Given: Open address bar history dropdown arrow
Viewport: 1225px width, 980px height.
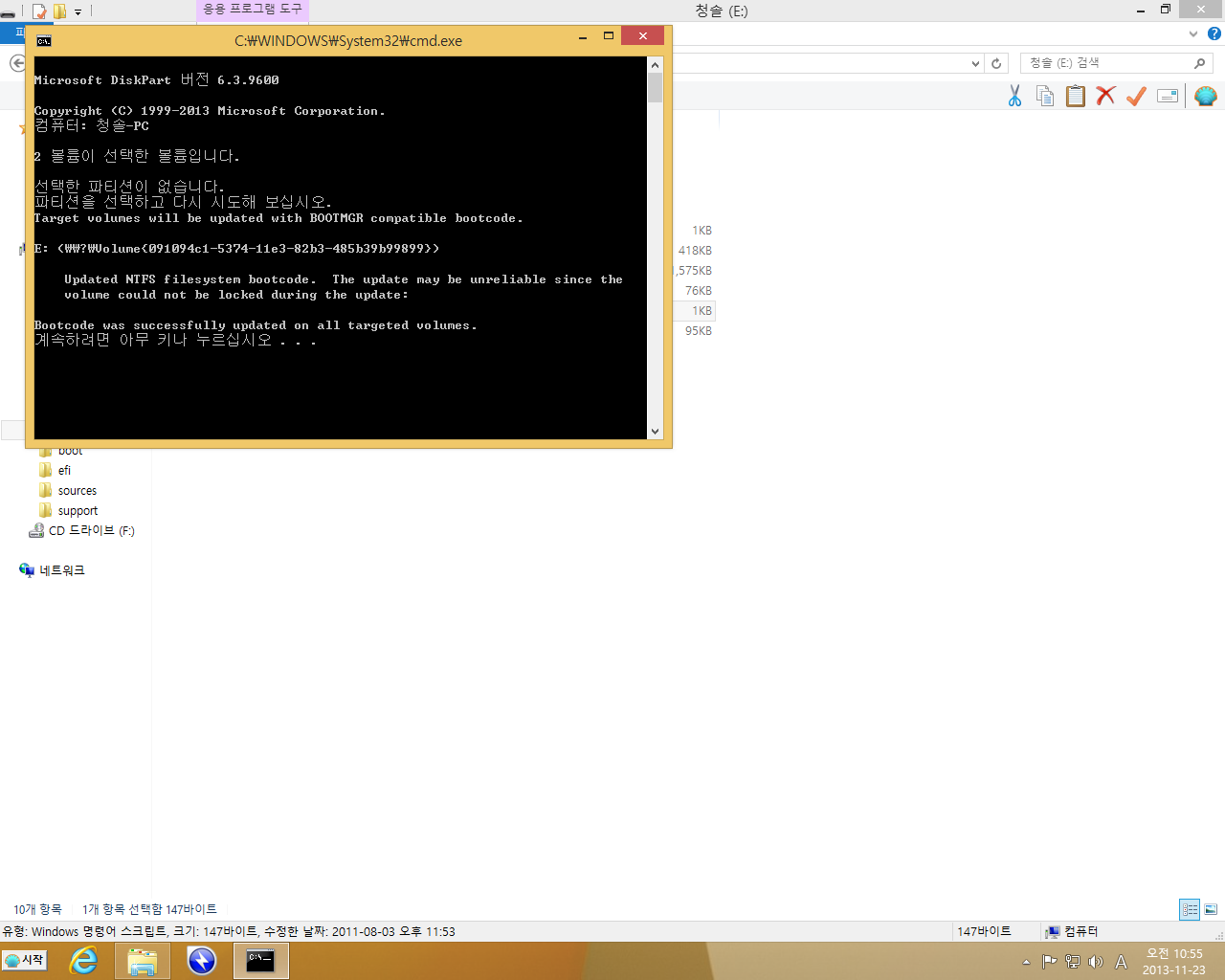Looking at the screenshot, I should [975, 63].
